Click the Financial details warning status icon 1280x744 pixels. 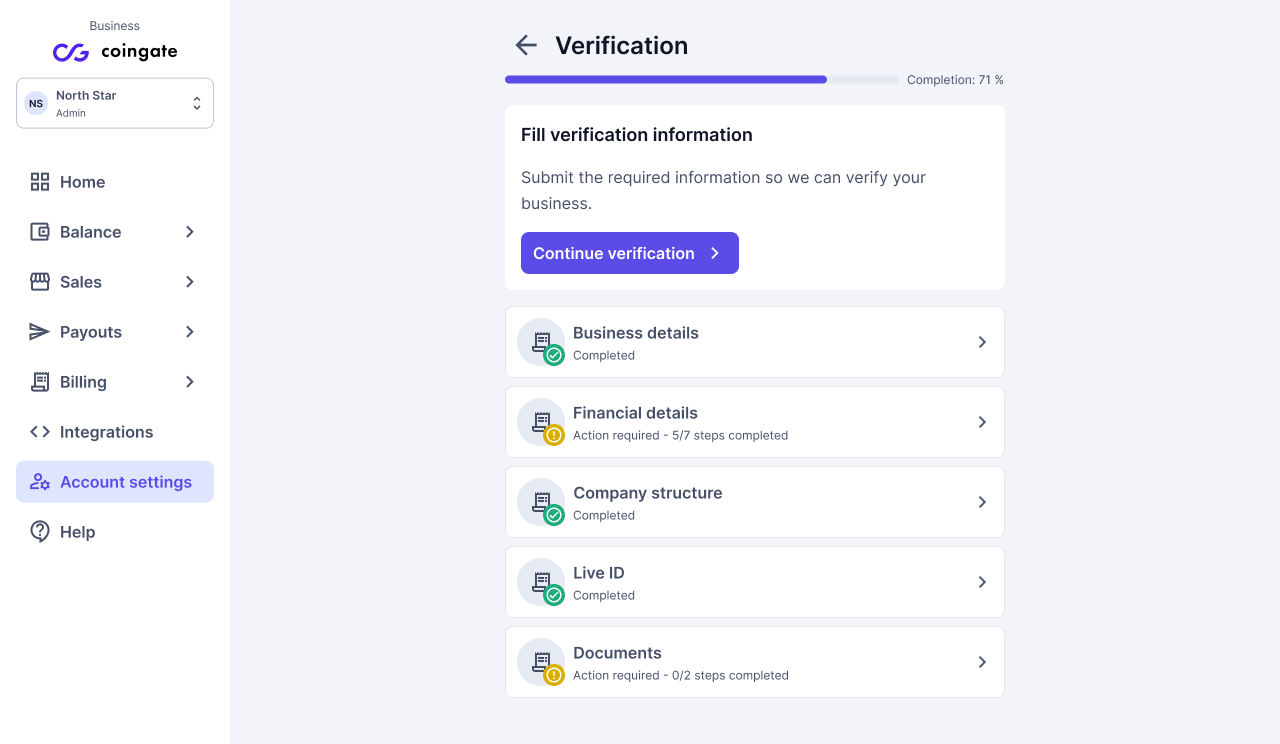pos(554,435)
